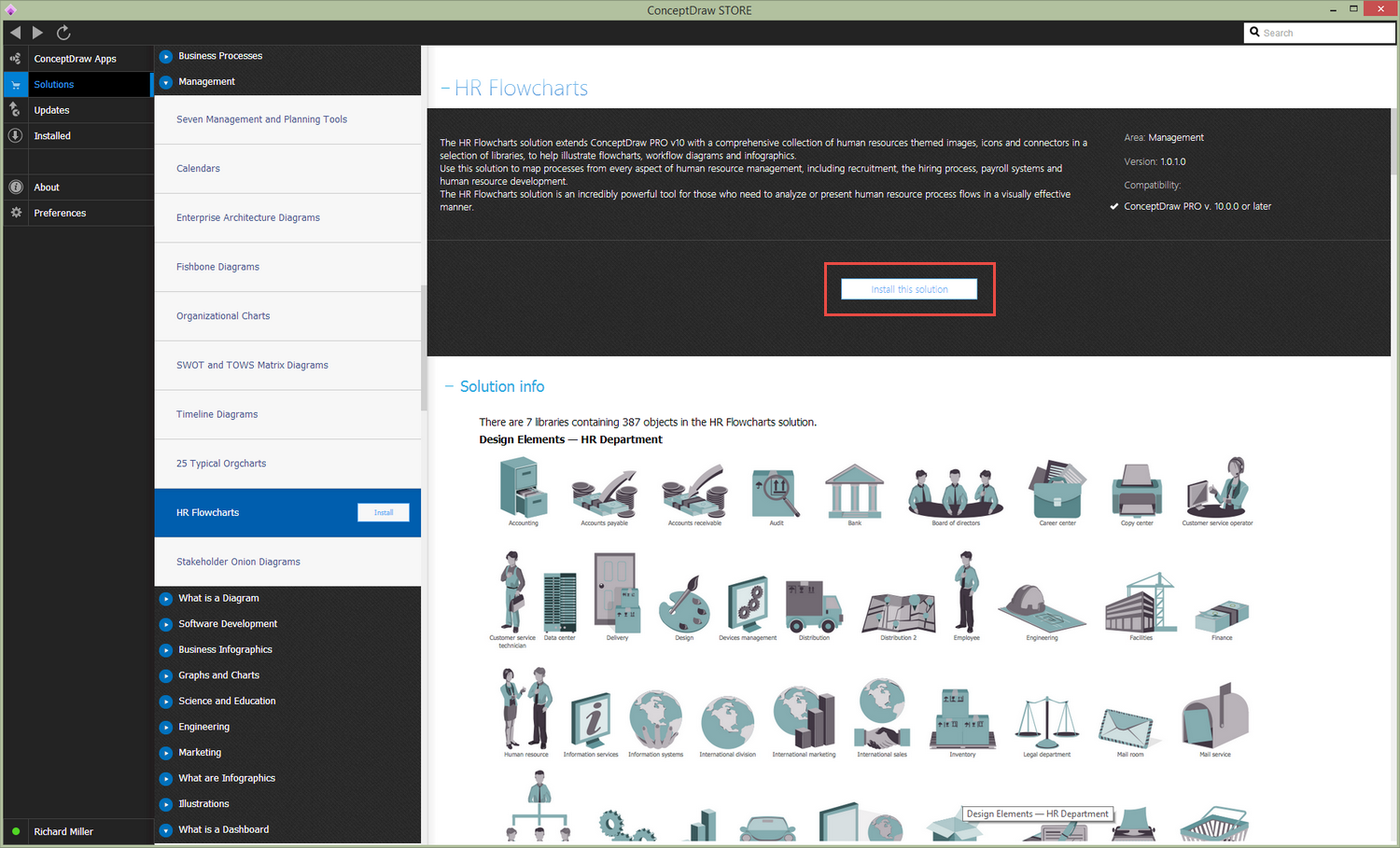Click the Career center briefcase icon

point(1057,491)
